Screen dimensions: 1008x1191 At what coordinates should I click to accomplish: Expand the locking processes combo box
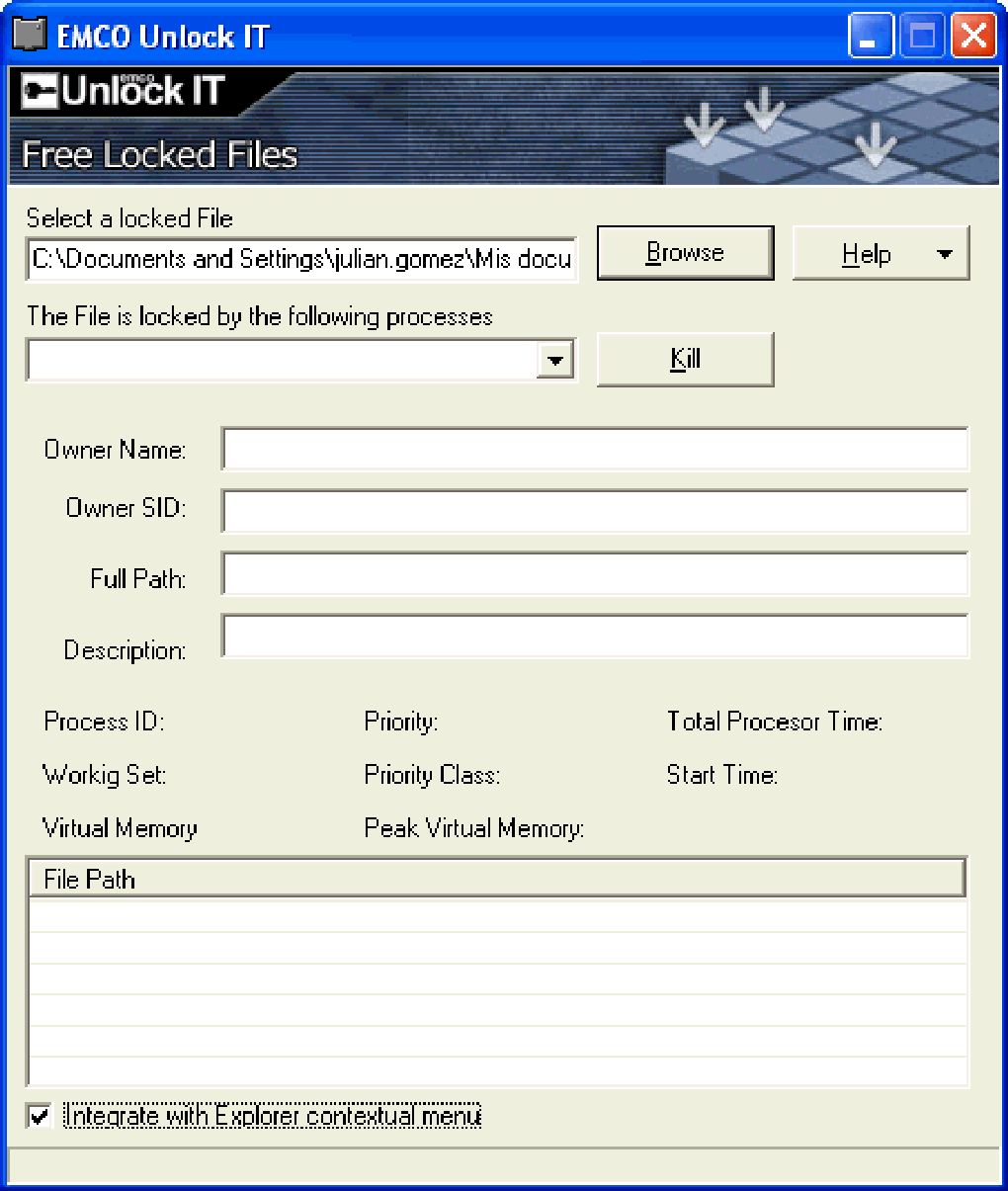click(x=555, y=361)
